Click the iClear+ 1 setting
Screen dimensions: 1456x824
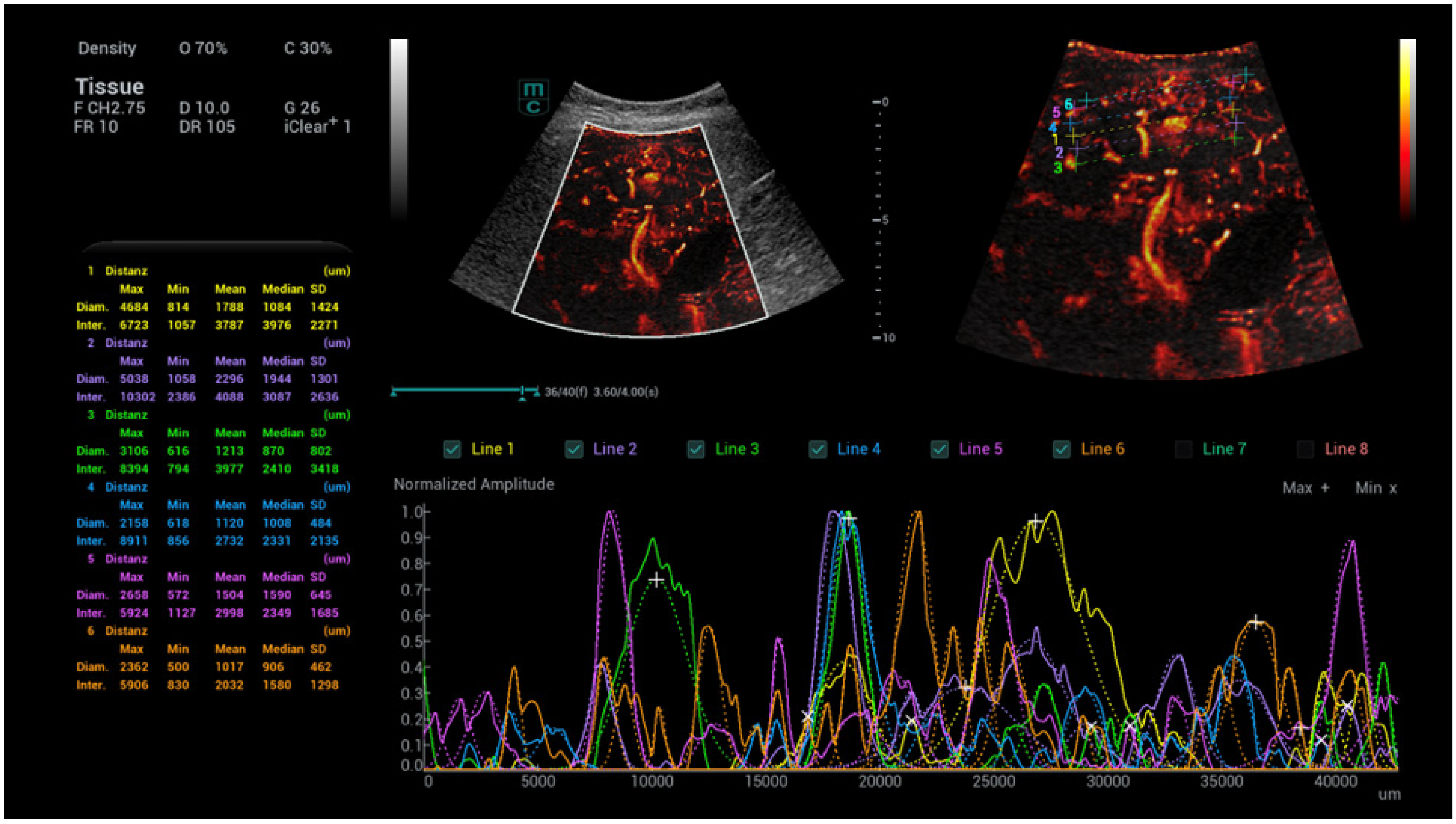coord(317,126)
